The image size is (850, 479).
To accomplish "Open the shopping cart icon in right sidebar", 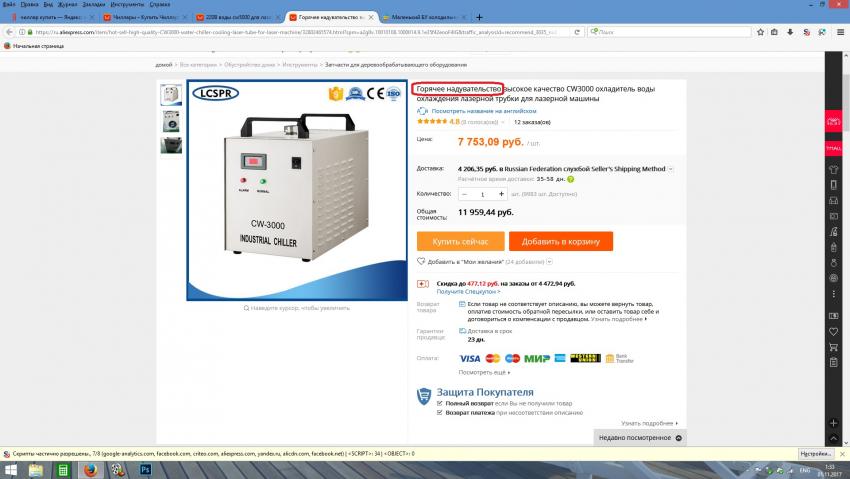I will pyautogui.click(x=833, y=347).
